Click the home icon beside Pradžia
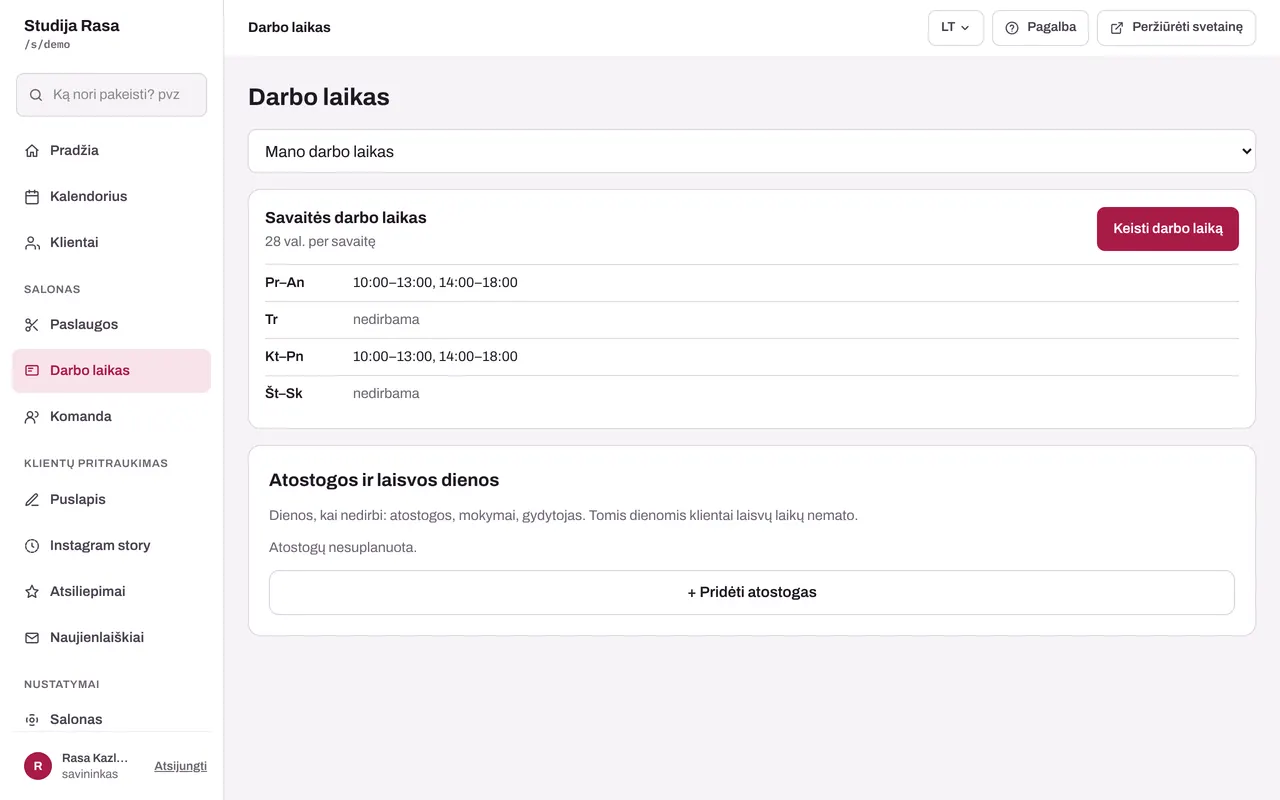Image resolution: width=1280 pixels, height=800 pixels. (x=32, y=151)
